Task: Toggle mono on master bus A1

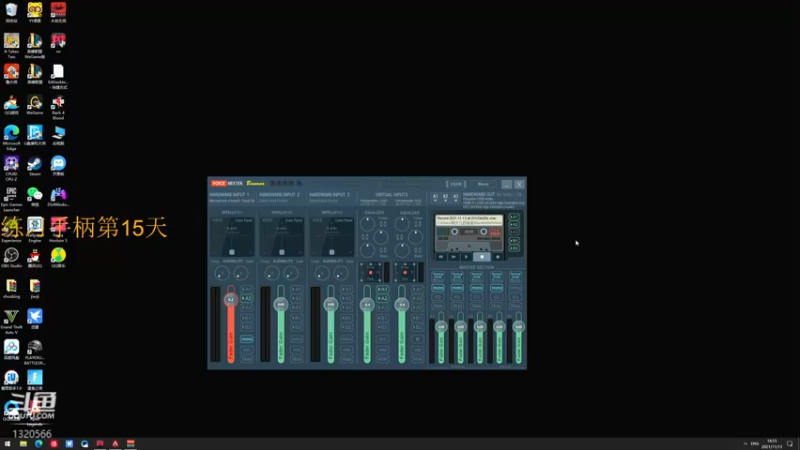Action: (x=438, y=288)
